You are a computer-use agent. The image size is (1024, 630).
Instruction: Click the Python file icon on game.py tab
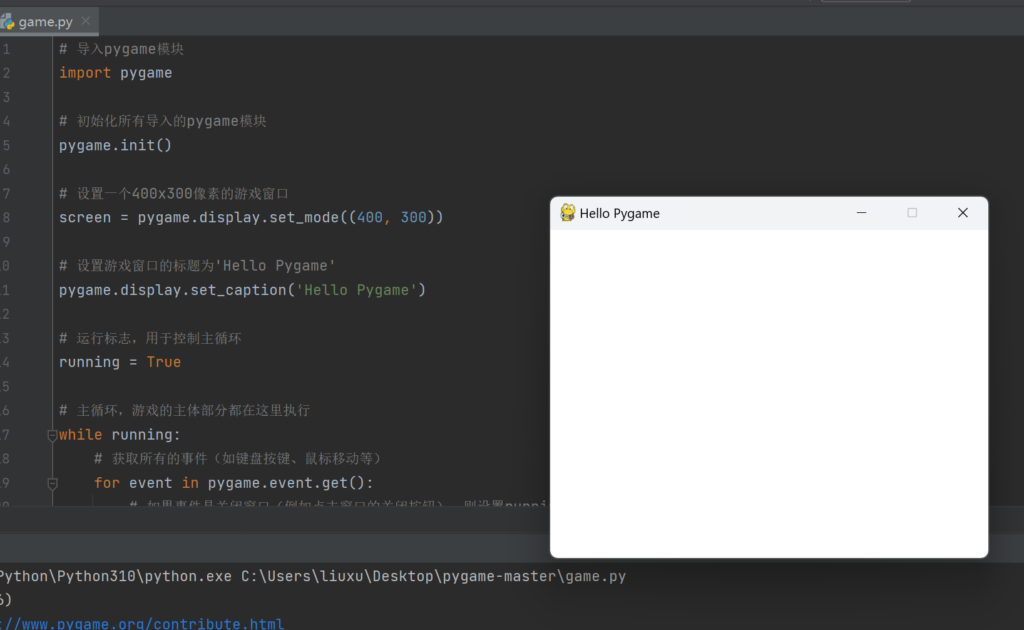pos(7,21)
